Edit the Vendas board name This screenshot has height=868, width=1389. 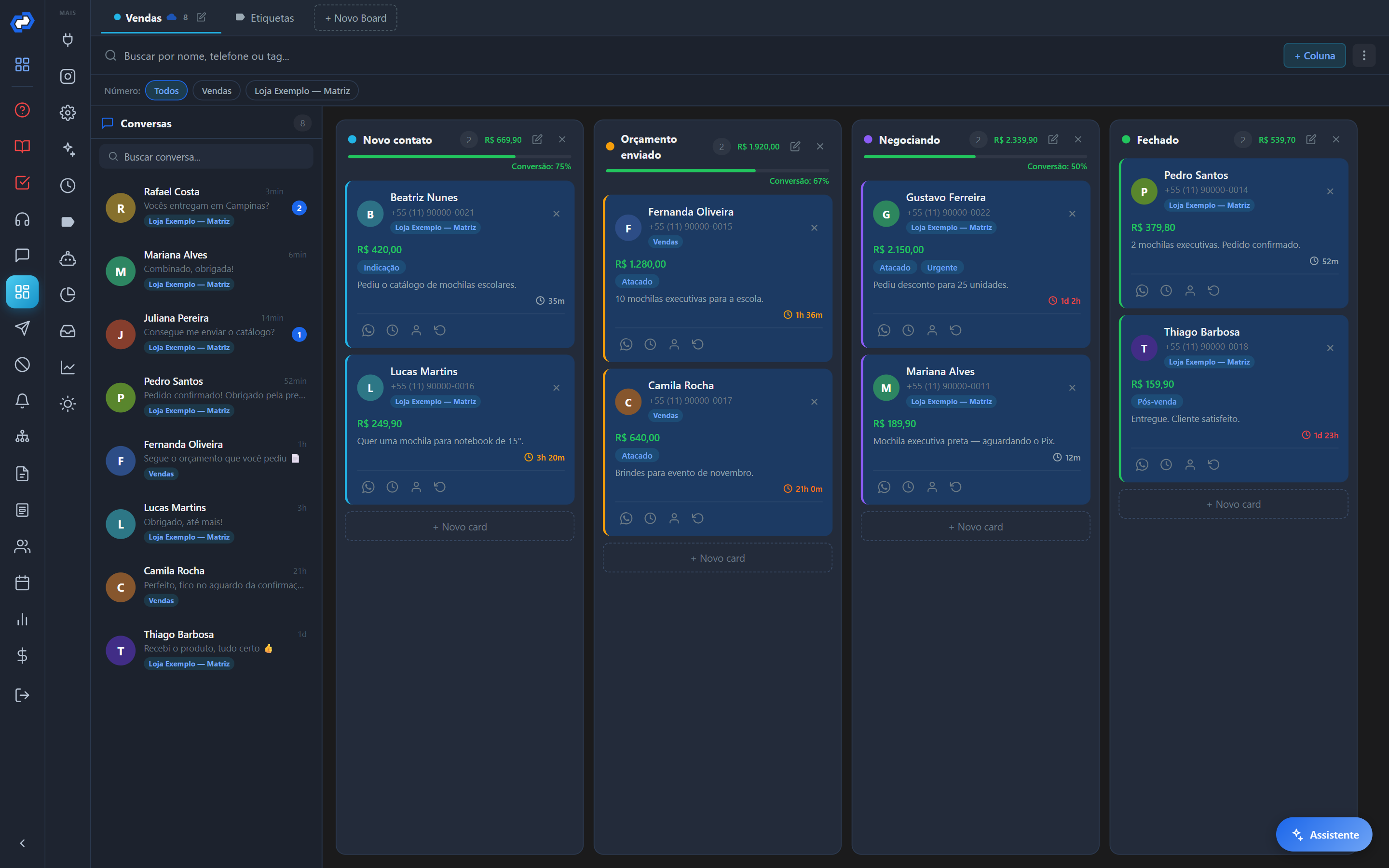(x=202, y=17)
